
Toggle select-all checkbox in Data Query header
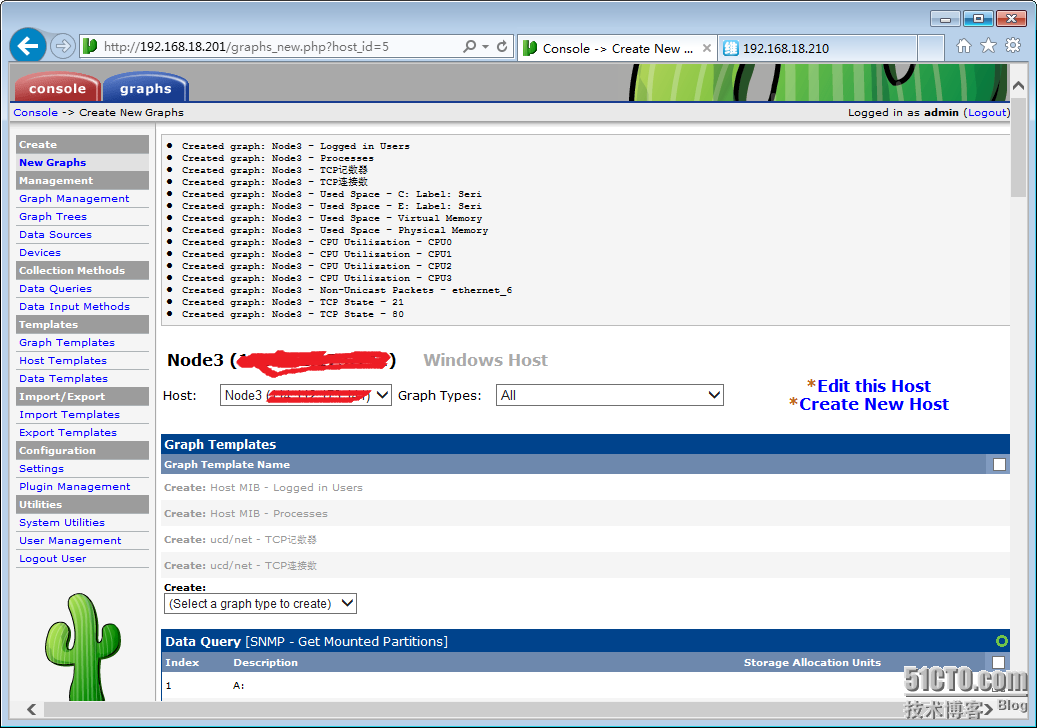pos(999,662)
